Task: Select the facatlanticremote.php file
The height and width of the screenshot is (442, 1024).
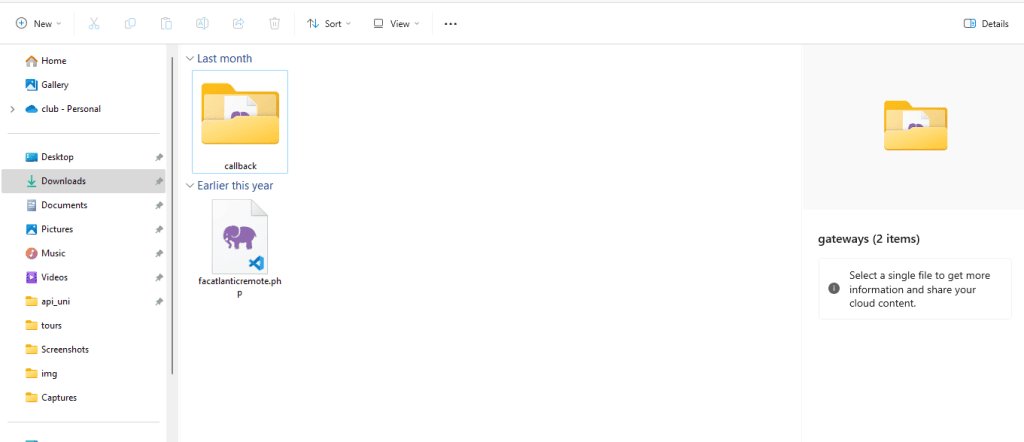Action: (x=240, y=249)
